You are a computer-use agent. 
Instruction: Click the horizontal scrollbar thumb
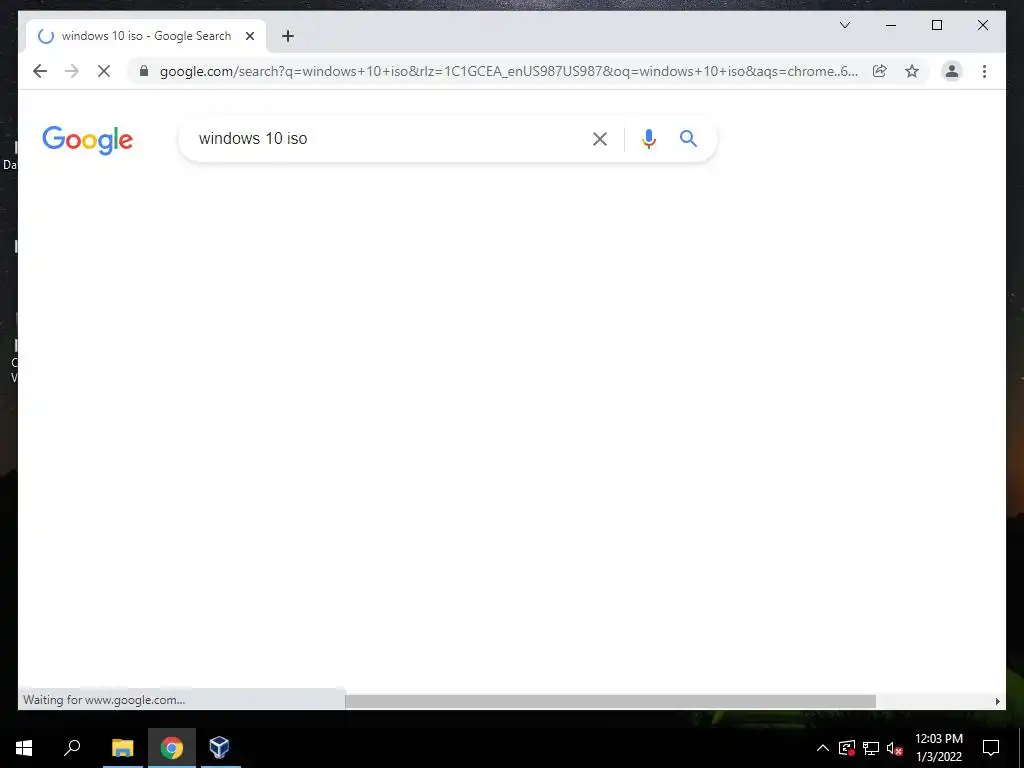coord(610,701)
